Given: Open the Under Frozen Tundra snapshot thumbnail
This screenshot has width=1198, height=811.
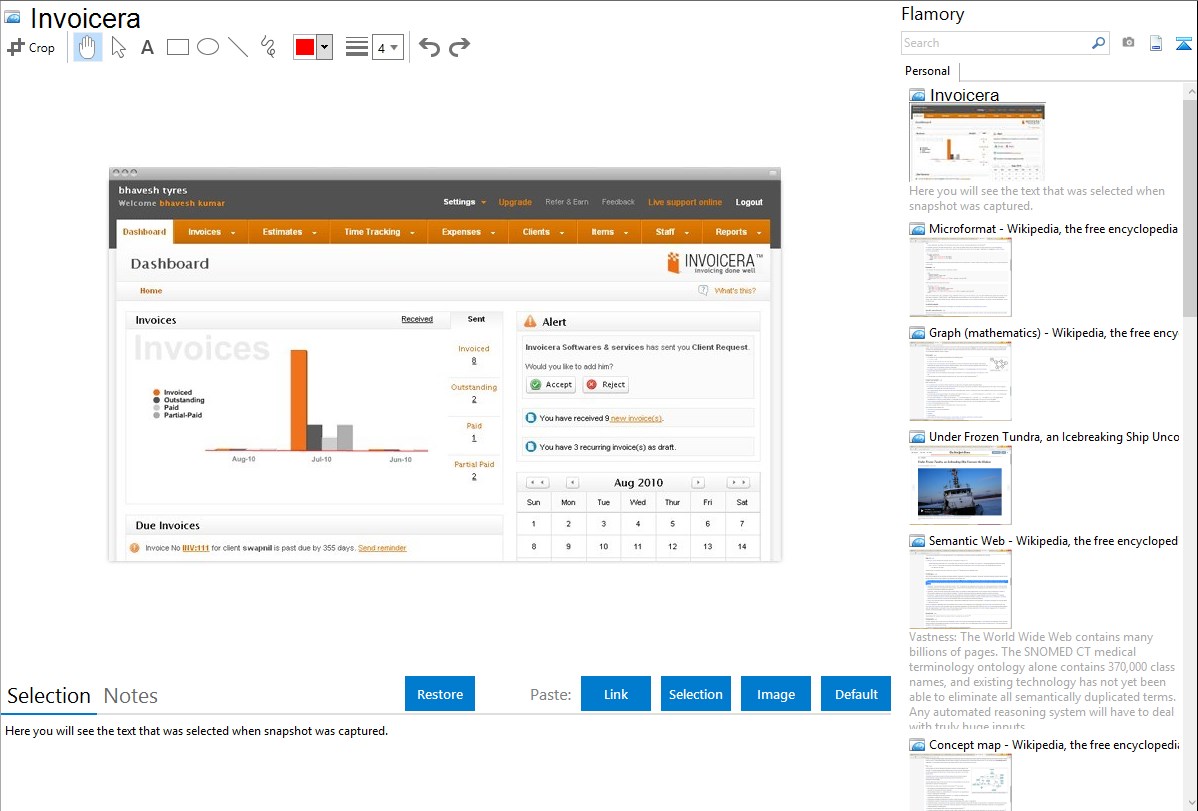Looking at the screenshot, I should 960,485.
